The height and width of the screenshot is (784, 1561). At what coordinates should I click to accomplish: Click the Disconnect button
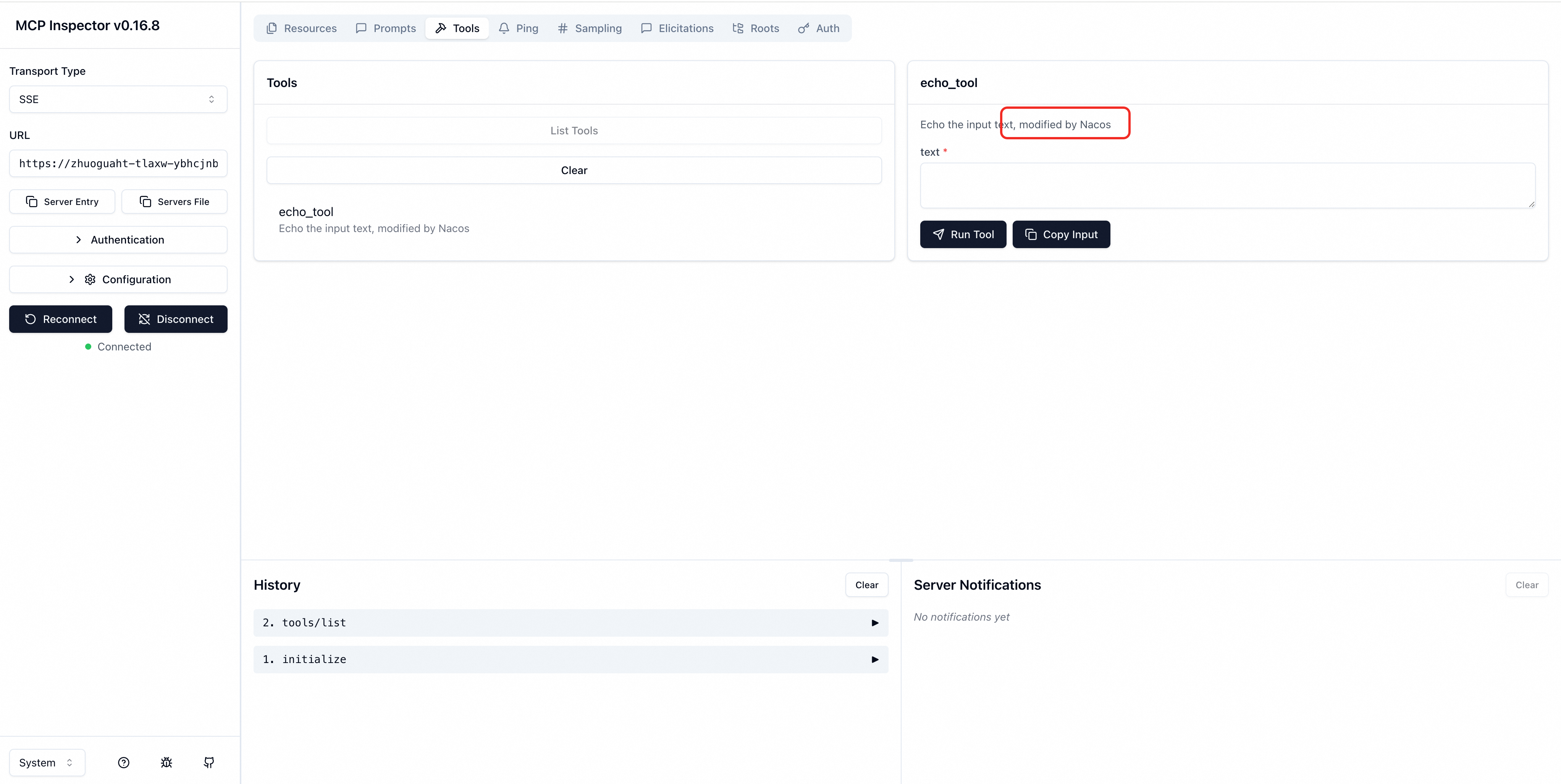click(x=176, y=319)
